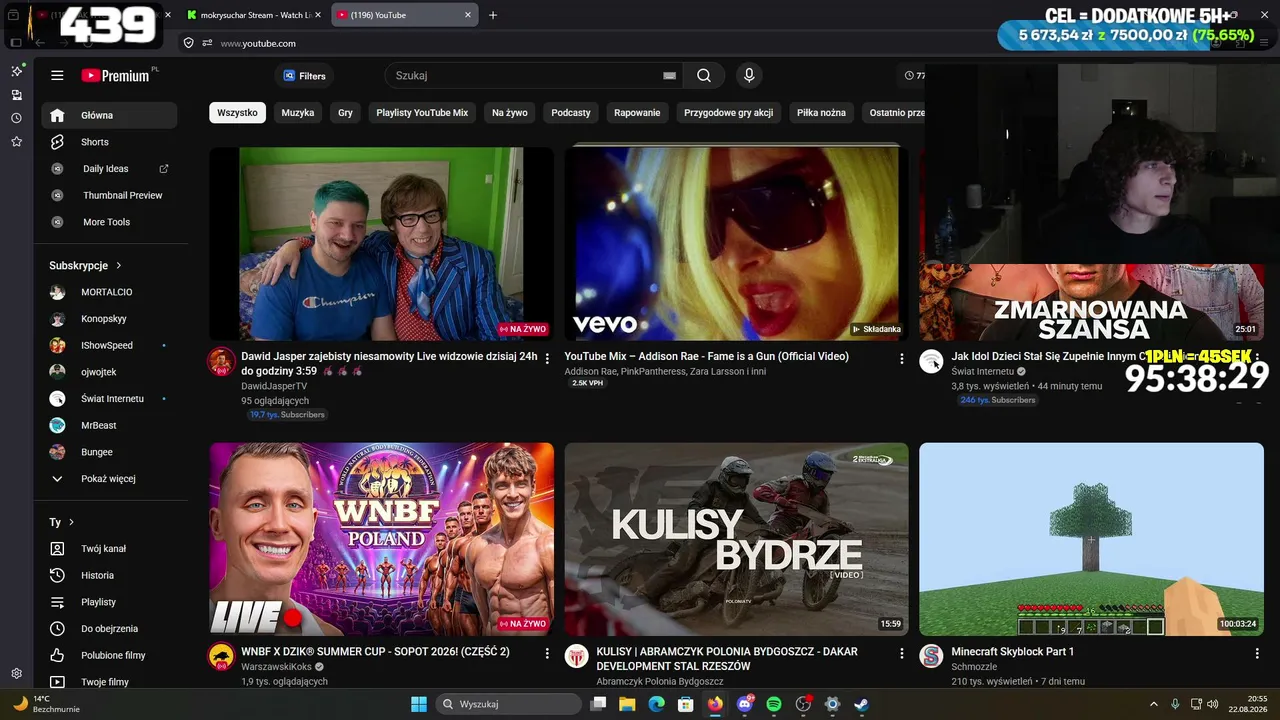The image size is (1280, 720).
Task: Open the MrBeast subscription
Action: pyautogui.click(x=109, y=425)
